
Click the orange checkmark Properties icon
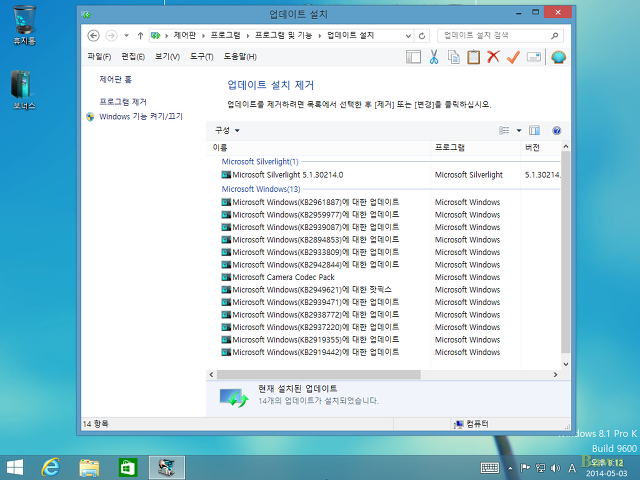(x=513, y=57)
